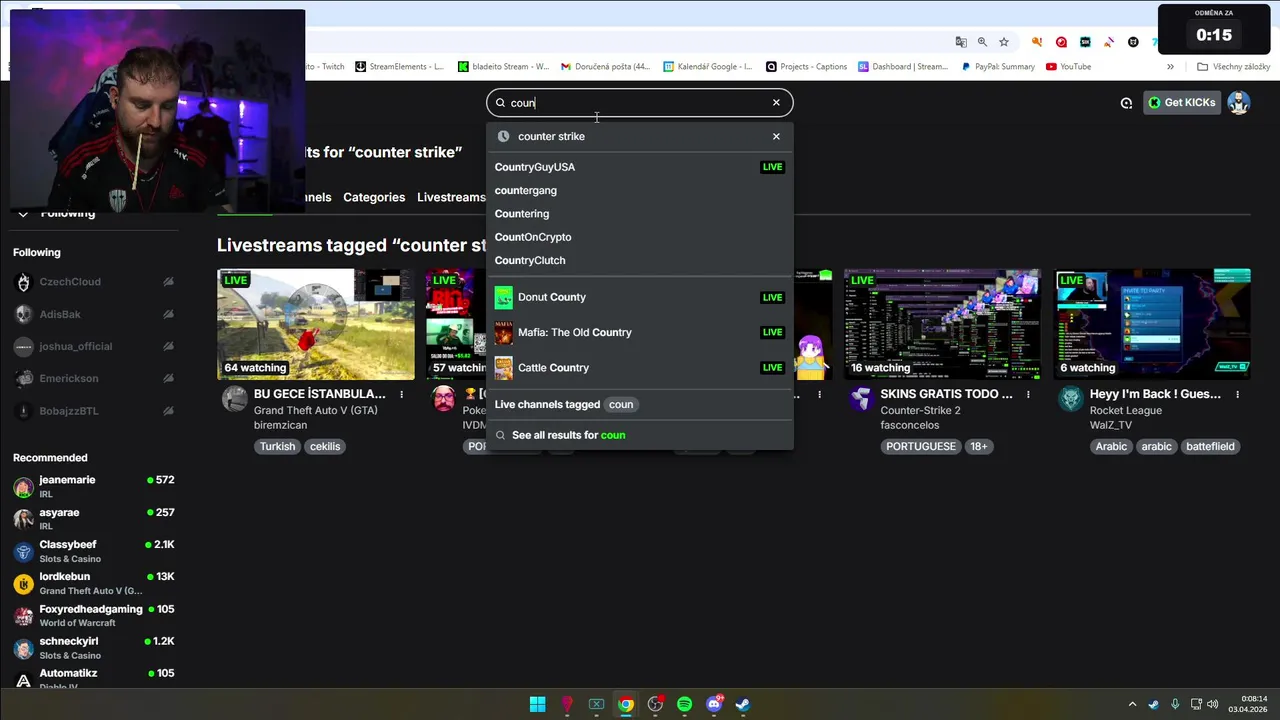Open Classybeef recommended channel

coord(93,551)
